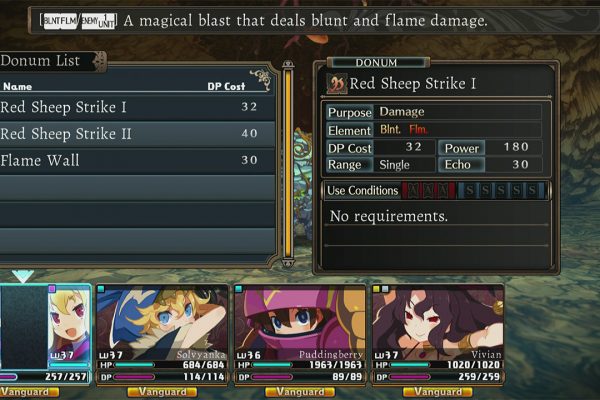Viewport: 600px width, 400px height.
Task: Click the donum icon beside Red Sheep Strike I title
Action: pos(337,83)
